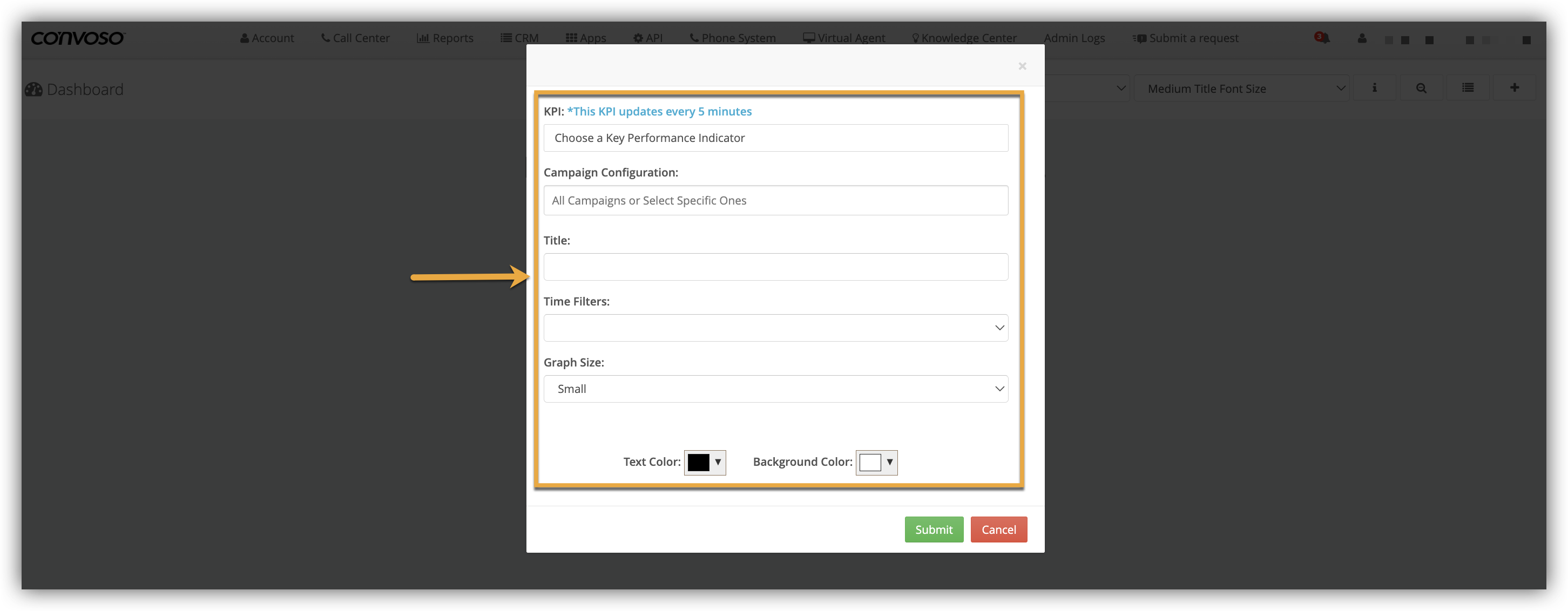Open the Reports menu
Screen dimensions: 1568x611
click(x=445, y=38)
